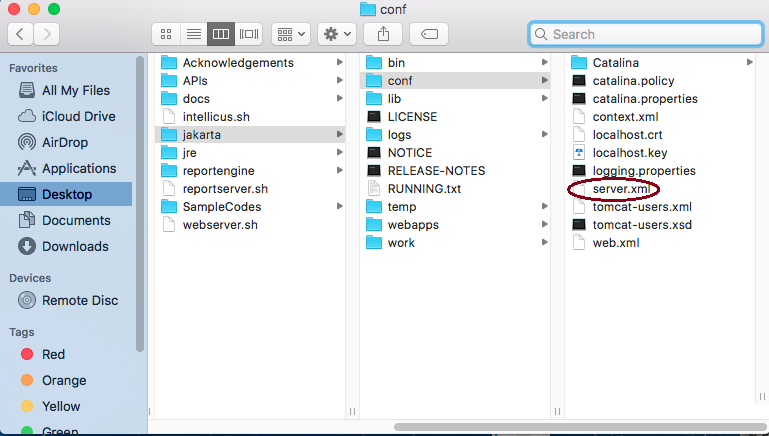The image size is (769, 436).
Task: Select the temp folder
Action: (x=455, y=206)
